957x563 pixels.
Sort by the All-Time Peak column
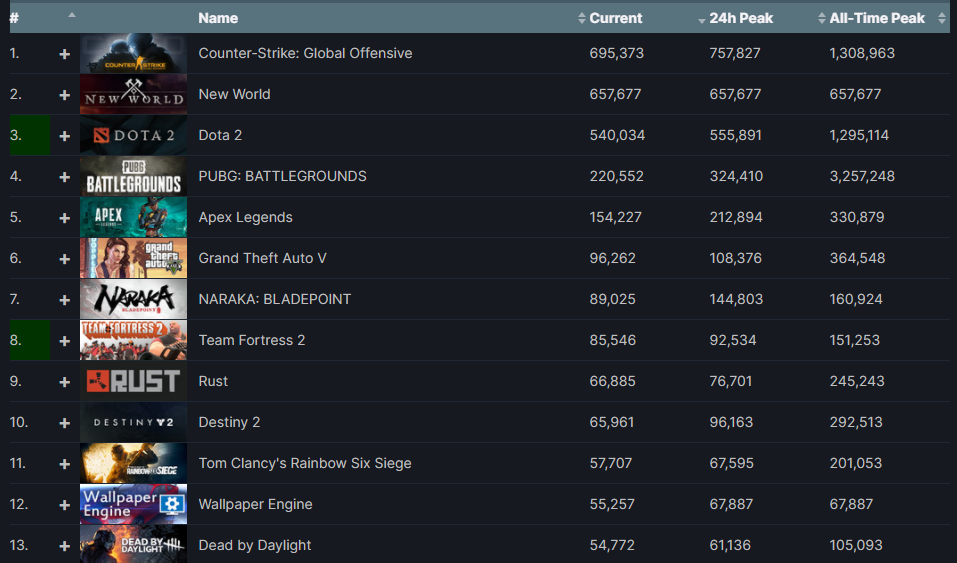[x=876, y=18]
